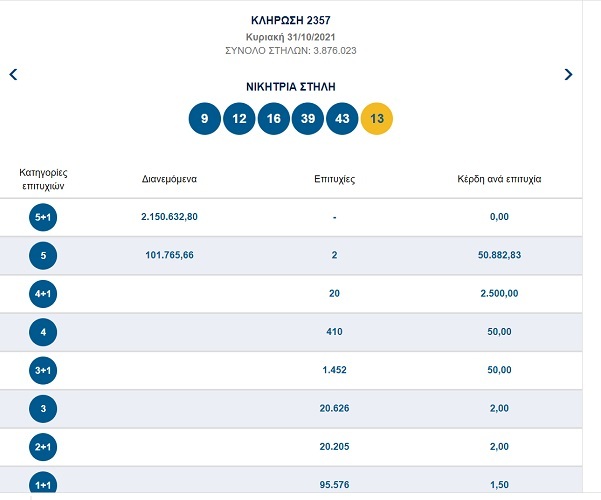Viewport: 601px width, 500px height.
Task: Select the 2+1 category badge
Action: tap(44, 446)
